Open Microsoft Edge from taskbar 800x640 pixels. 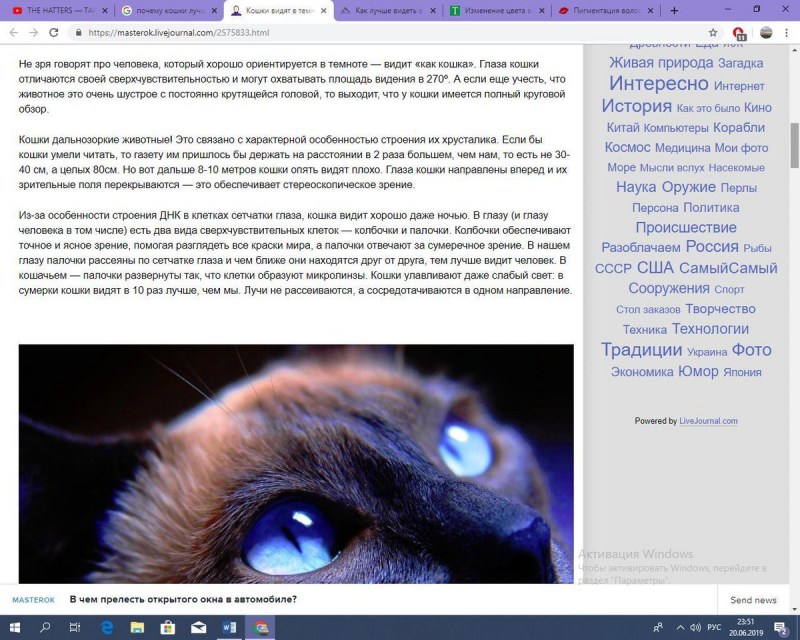click(107, 627)
